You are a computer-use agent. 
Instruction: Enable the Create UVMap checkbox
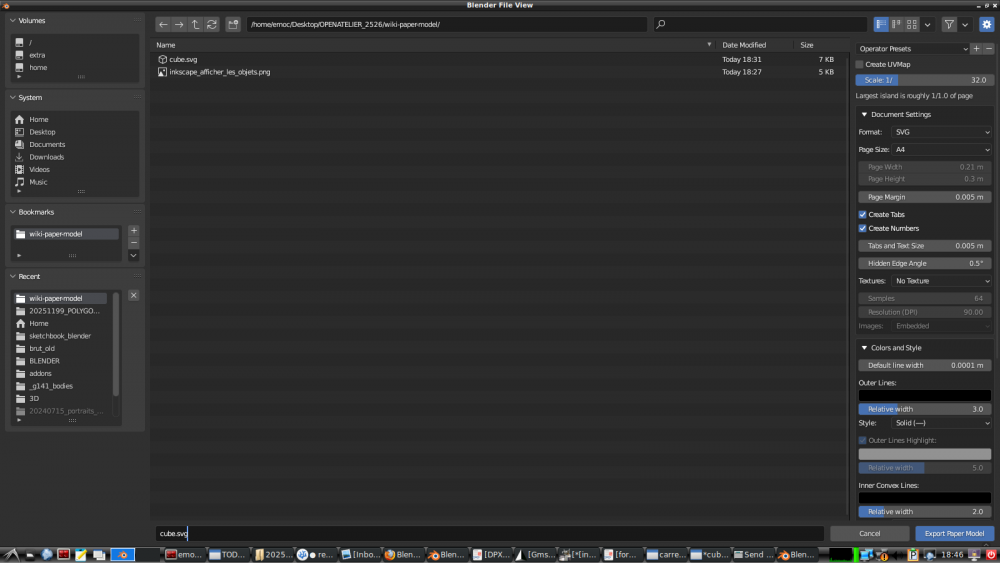pyautogui.click(x=860, y=64)
